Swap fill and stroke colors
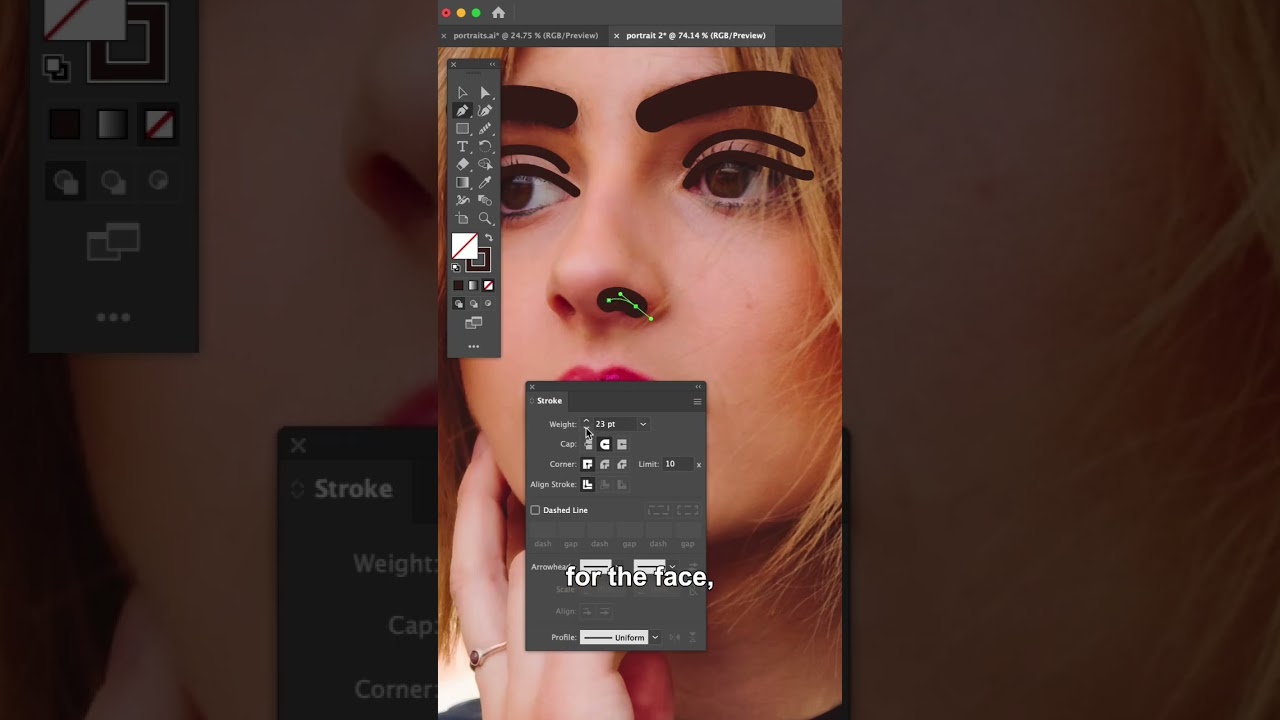Viewport: 1280px width, 720px height. point(488,238)
